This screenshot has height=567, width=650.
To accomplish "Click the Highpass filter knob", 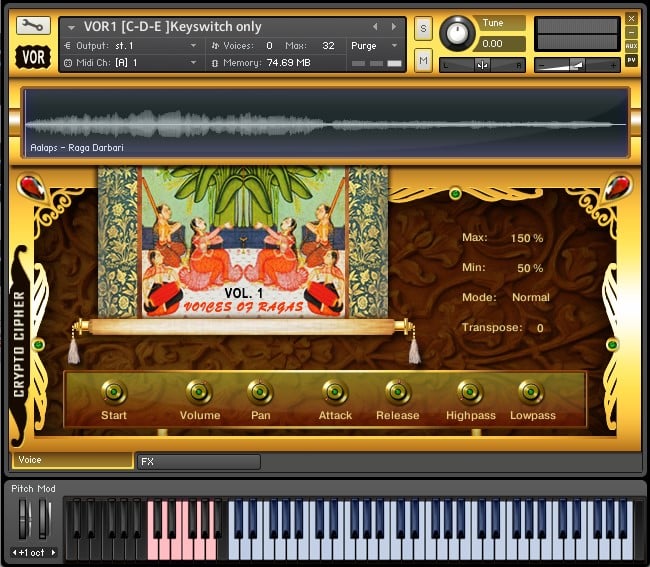I will [x=470, y=392].
